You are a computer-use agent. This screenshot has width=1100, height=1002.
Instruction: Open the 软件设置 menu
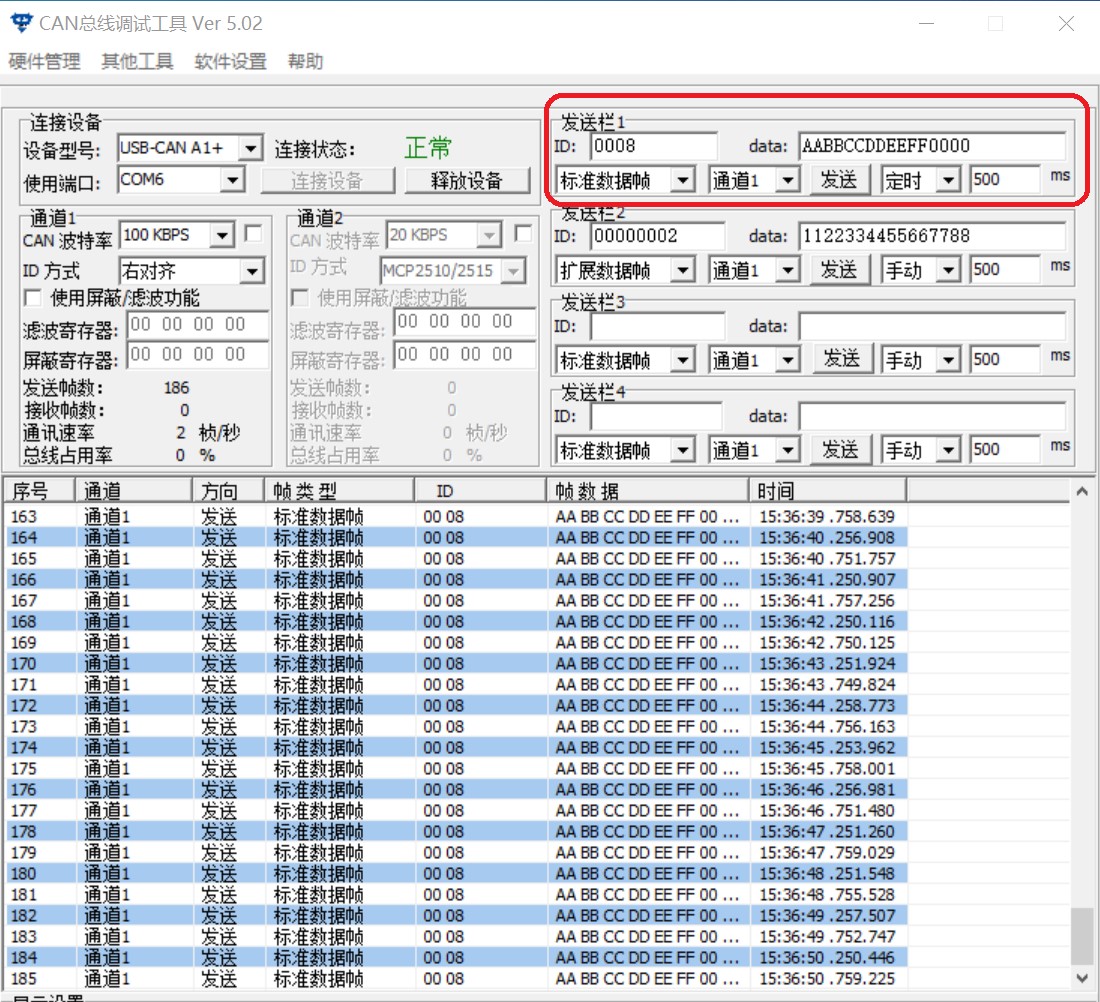point(230,62)
